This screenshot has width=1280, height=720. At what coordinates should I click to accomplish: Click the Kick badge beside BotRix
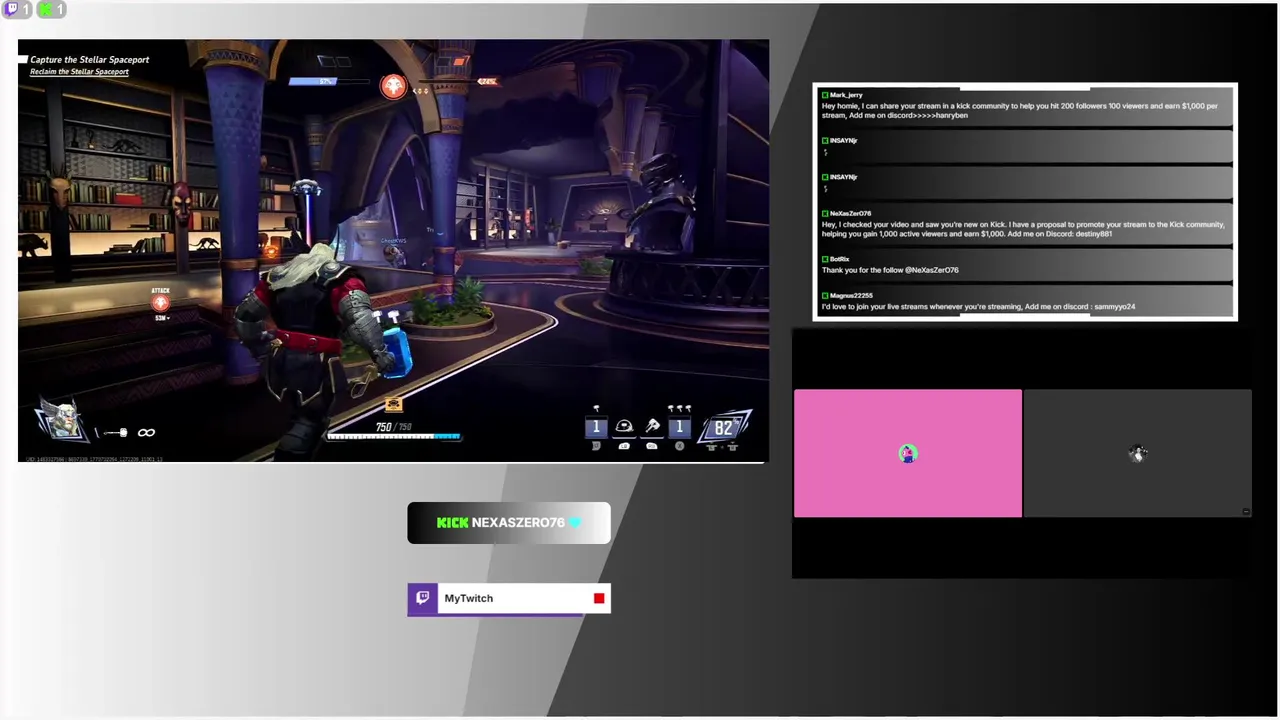(x=825, y=259)
